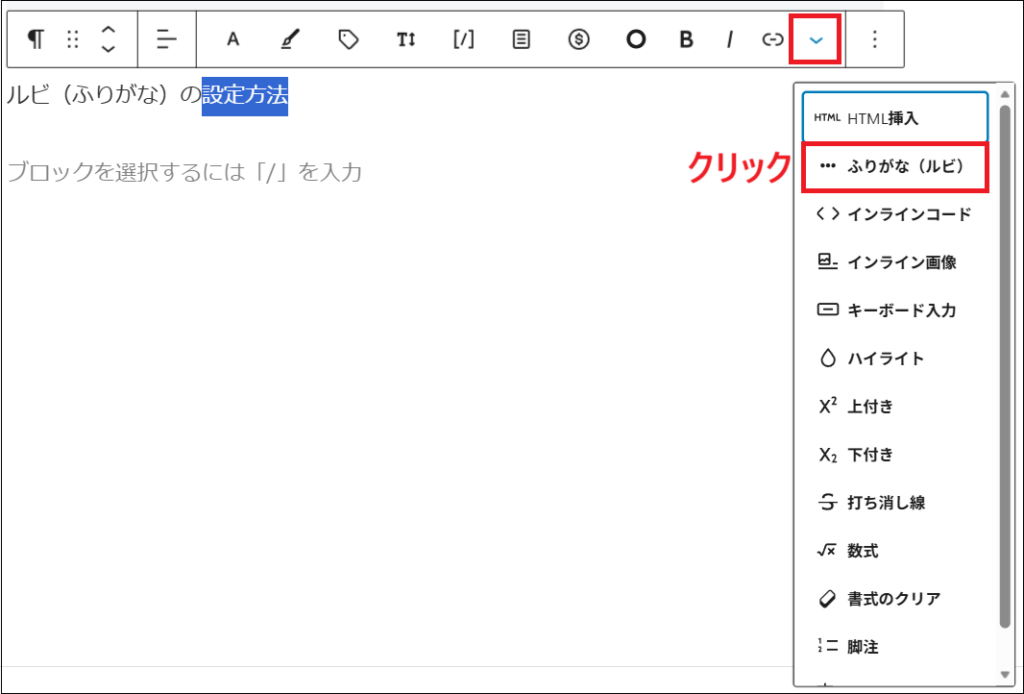Image resolution: width=1024 pixels, height=694 pixels.
Task: Select the paragraph block type icon
Action: pos(36,39)
